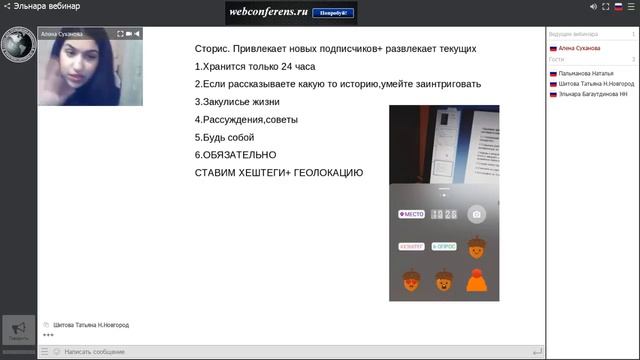Click the Instagram stickers image on the slide
This screenshot has height=360, width=640.
444,203
